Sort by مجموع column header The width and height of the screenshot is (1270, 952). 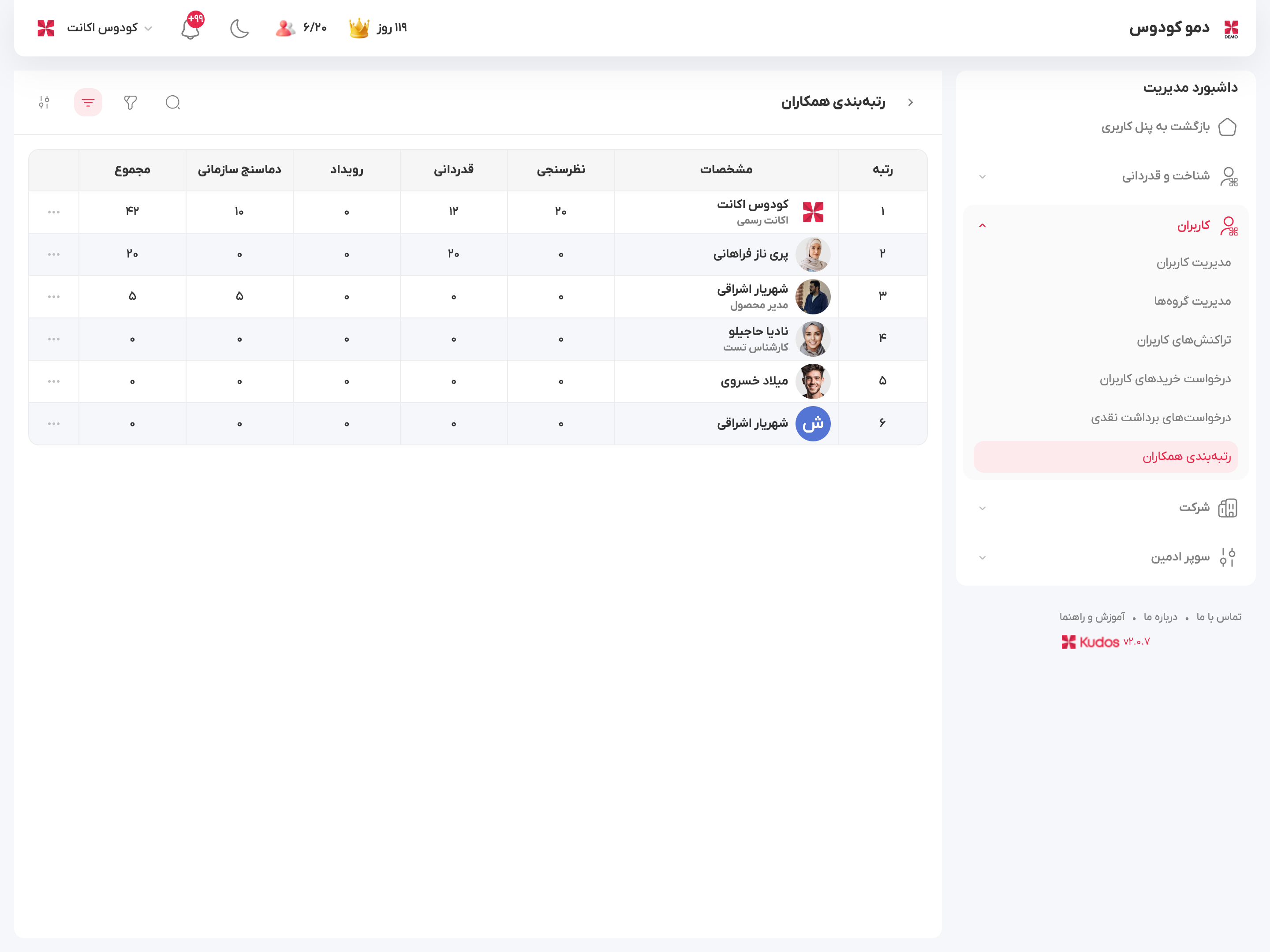tap(132, 170)
